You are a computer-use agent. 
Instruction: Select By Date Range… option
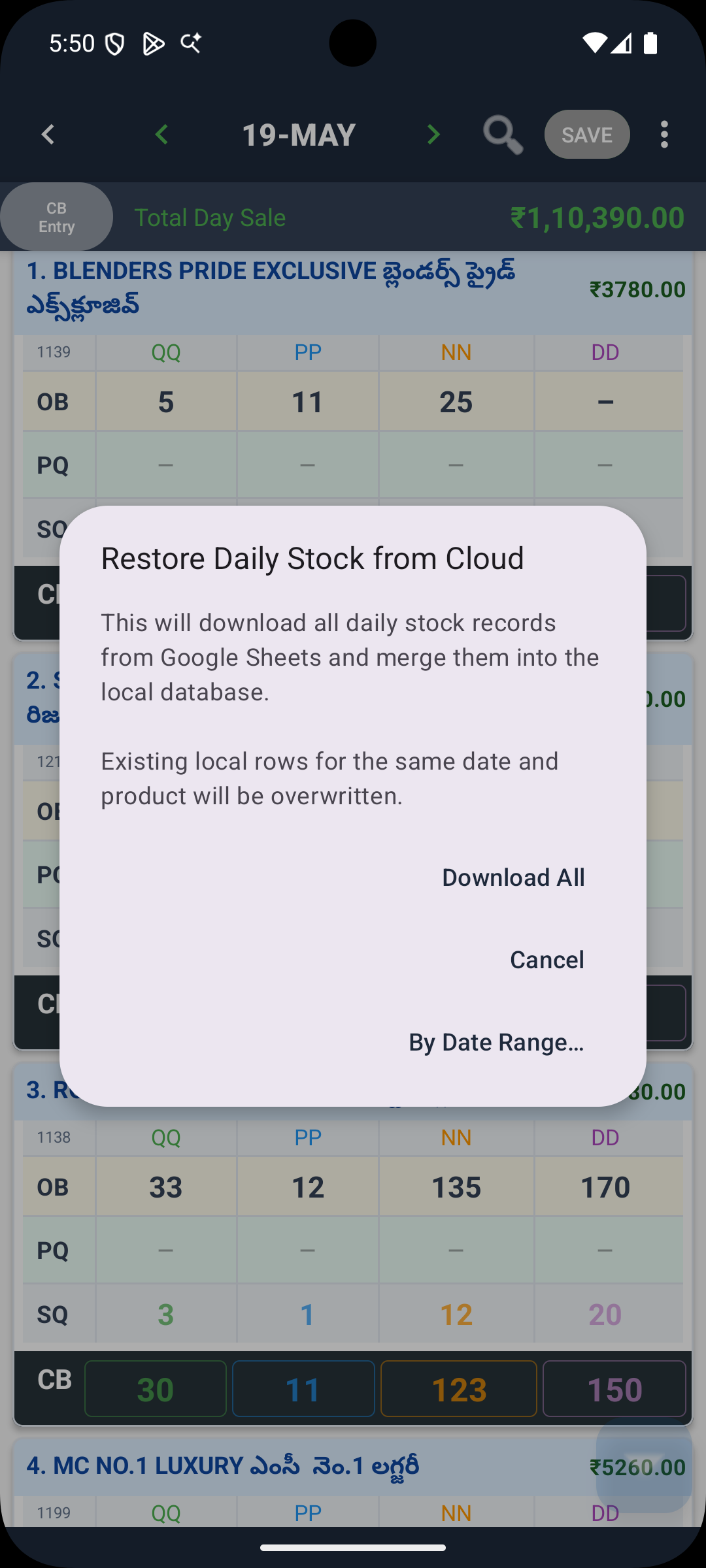tap(496, 1042)
